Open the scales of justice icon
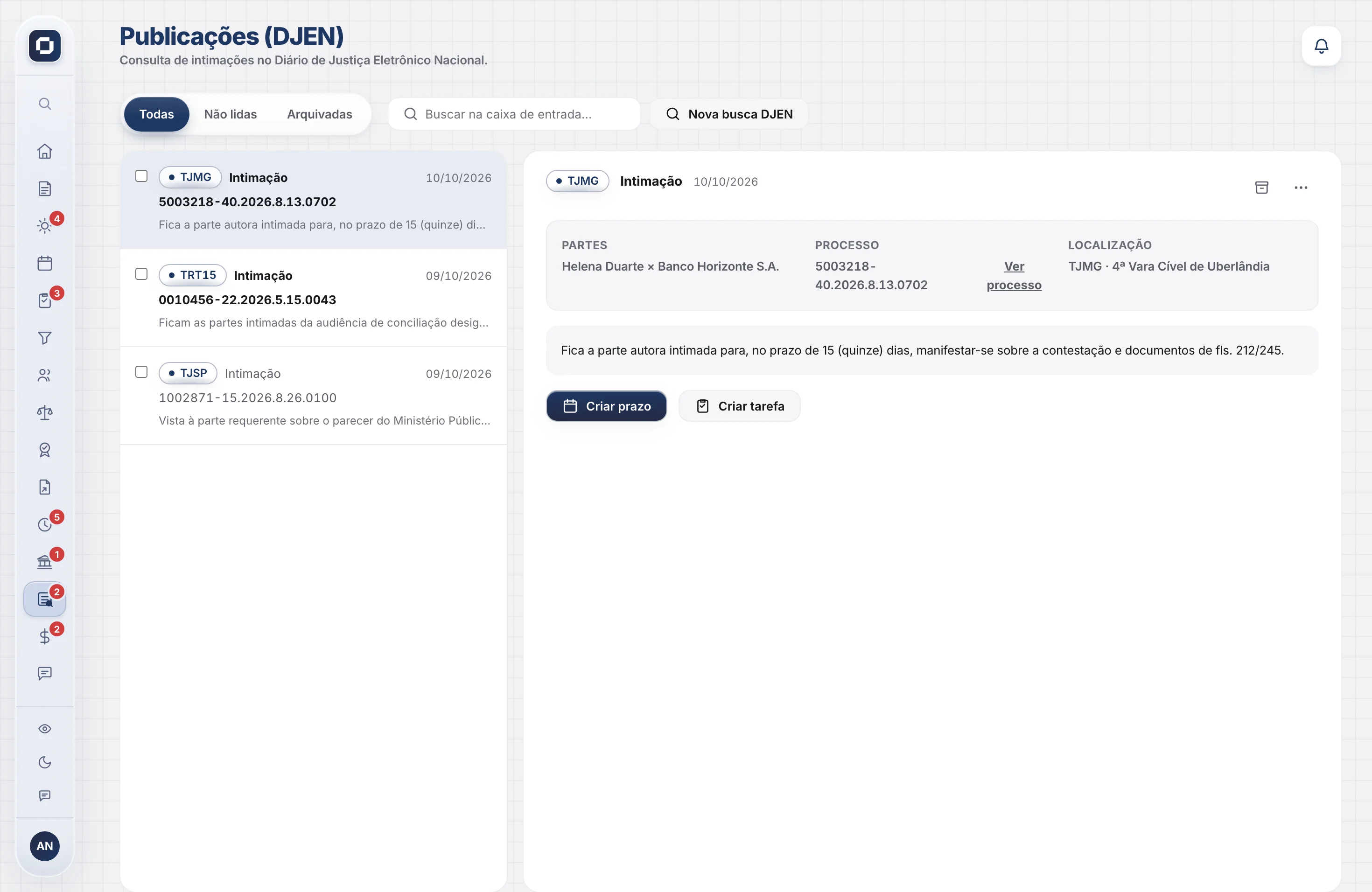The width and height of the screenshot is (1372, 892). coord(44,412)
